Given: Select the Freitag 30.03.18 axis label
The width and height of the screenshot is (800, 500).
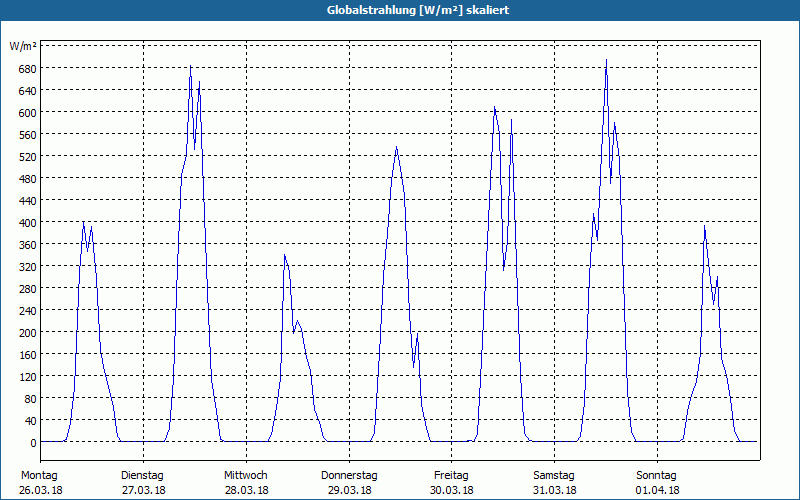Looking at the screenshot, I should point(452,483).
